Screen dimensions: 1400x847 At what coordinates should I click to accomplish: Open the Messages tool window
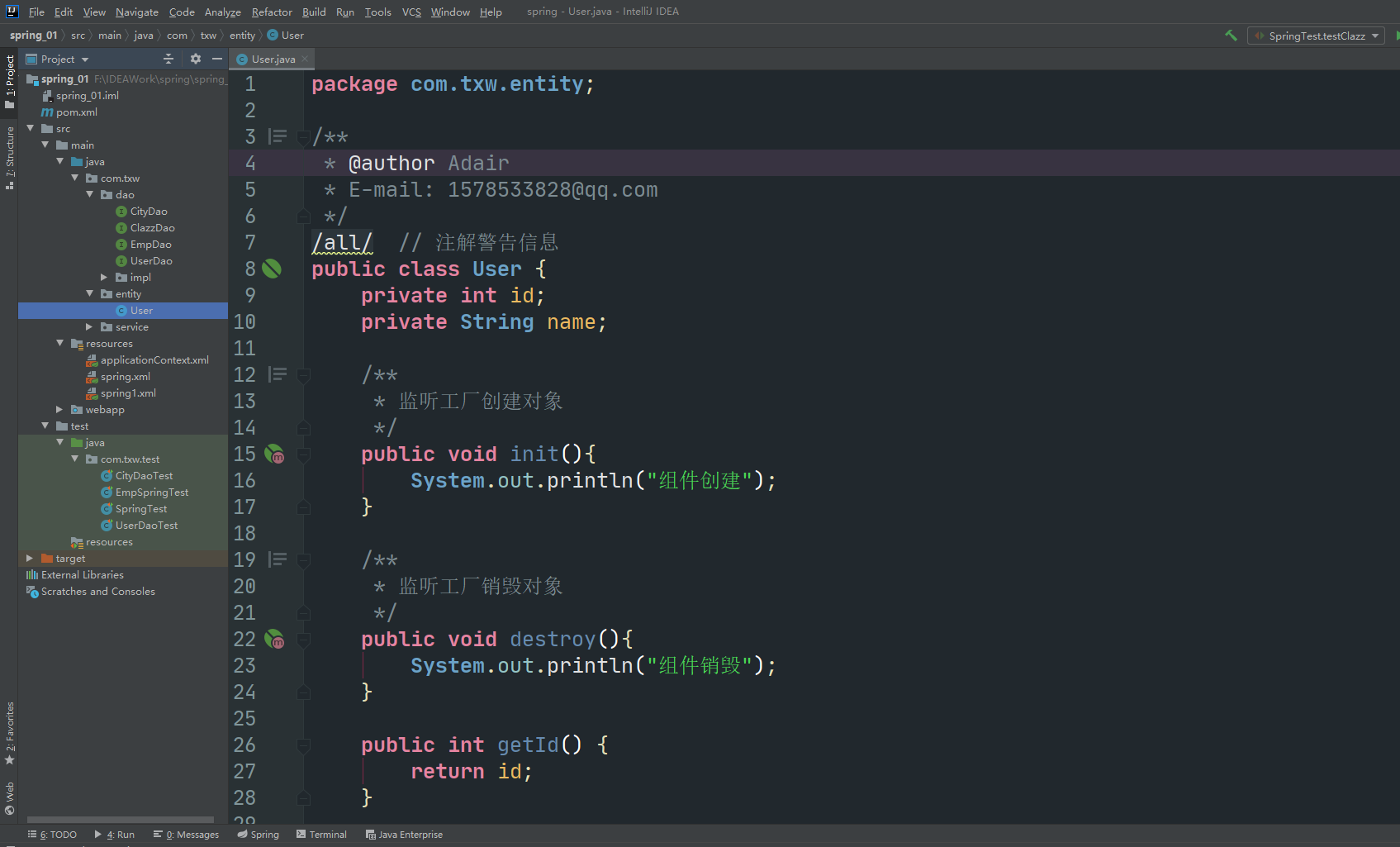point(186,835)
